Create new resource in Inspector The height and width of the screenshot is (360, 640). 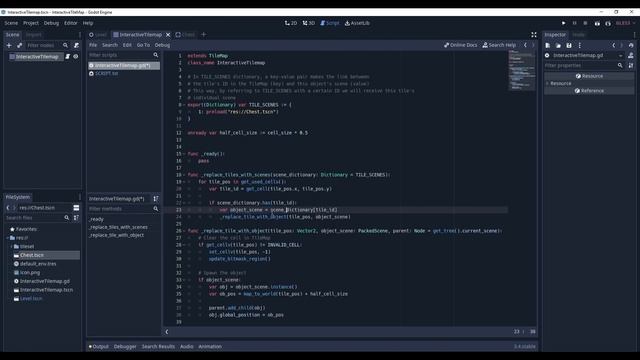(x=548, y=45)
